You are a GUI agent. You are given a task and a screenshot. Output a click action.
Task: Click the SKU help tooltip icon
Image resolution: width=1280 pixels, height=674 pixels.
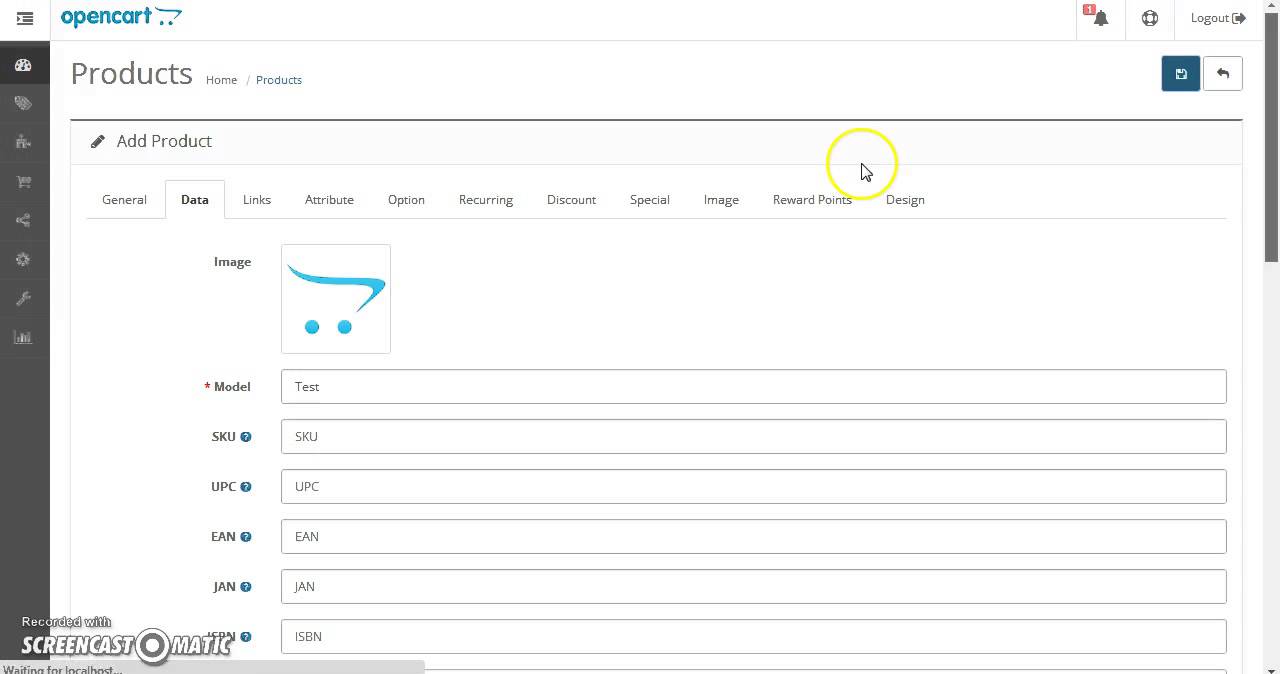(246, 437)
